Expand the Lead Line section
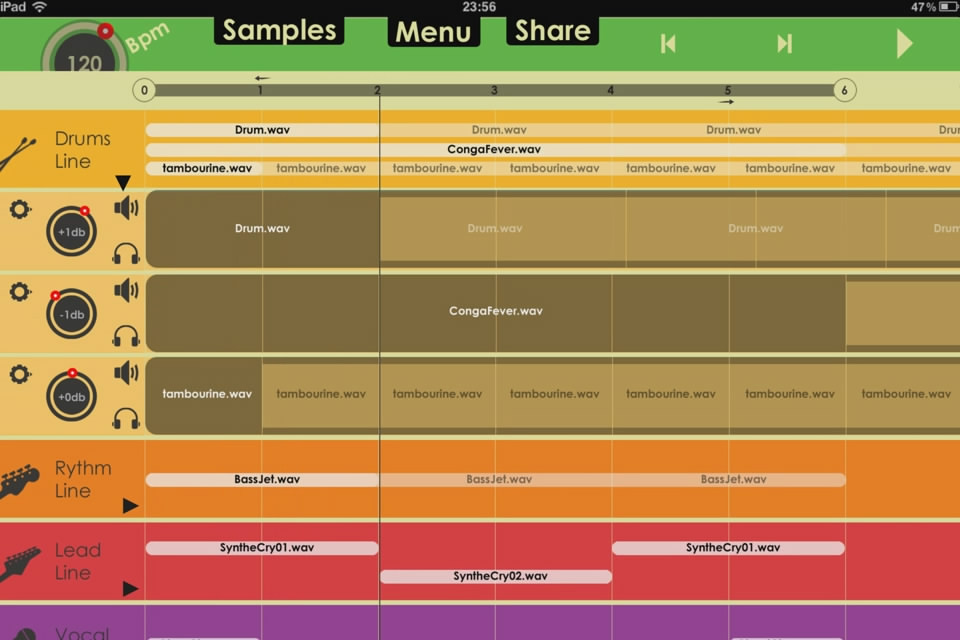 click(x=130, y=589)
